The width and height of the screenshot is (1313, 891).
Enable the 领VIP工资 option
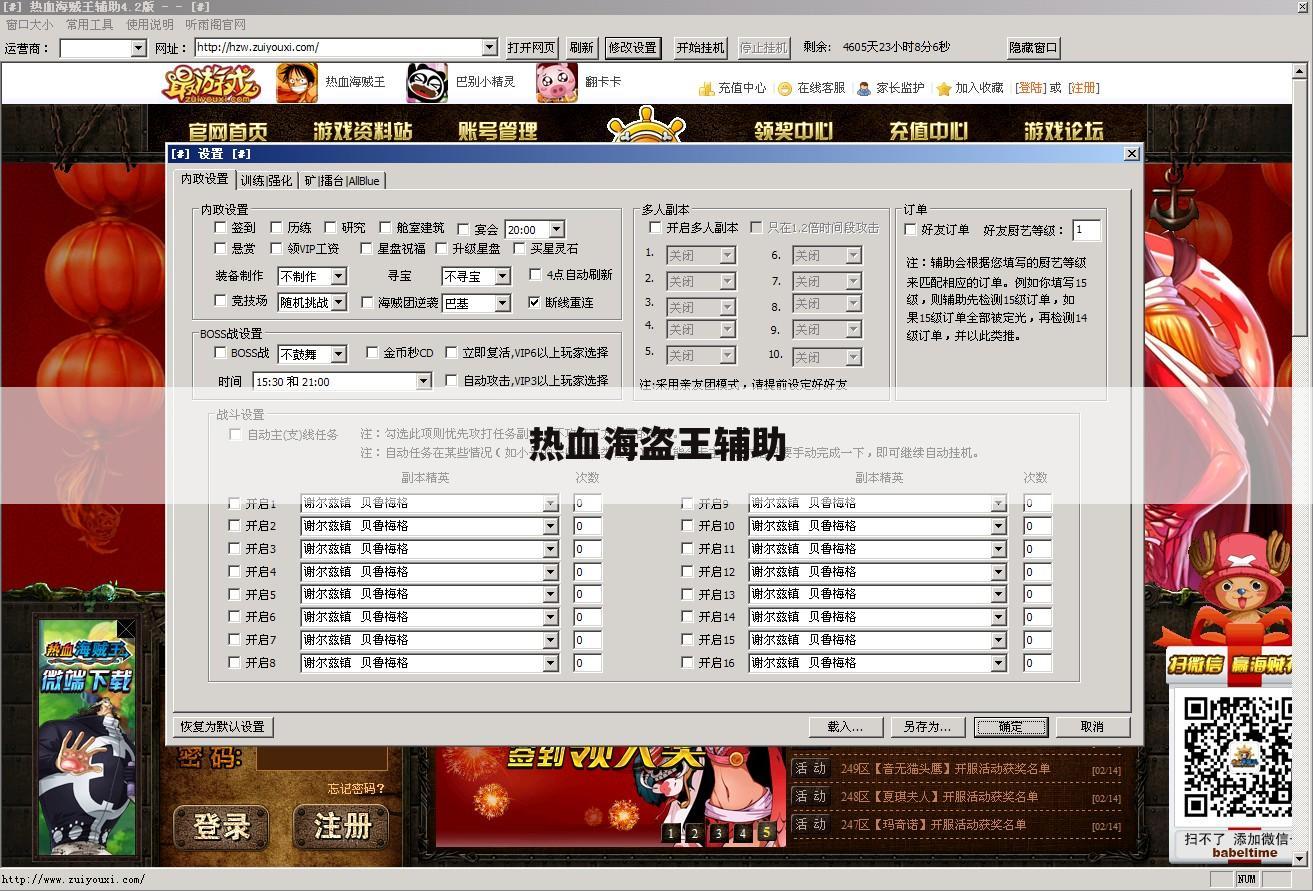277,248
